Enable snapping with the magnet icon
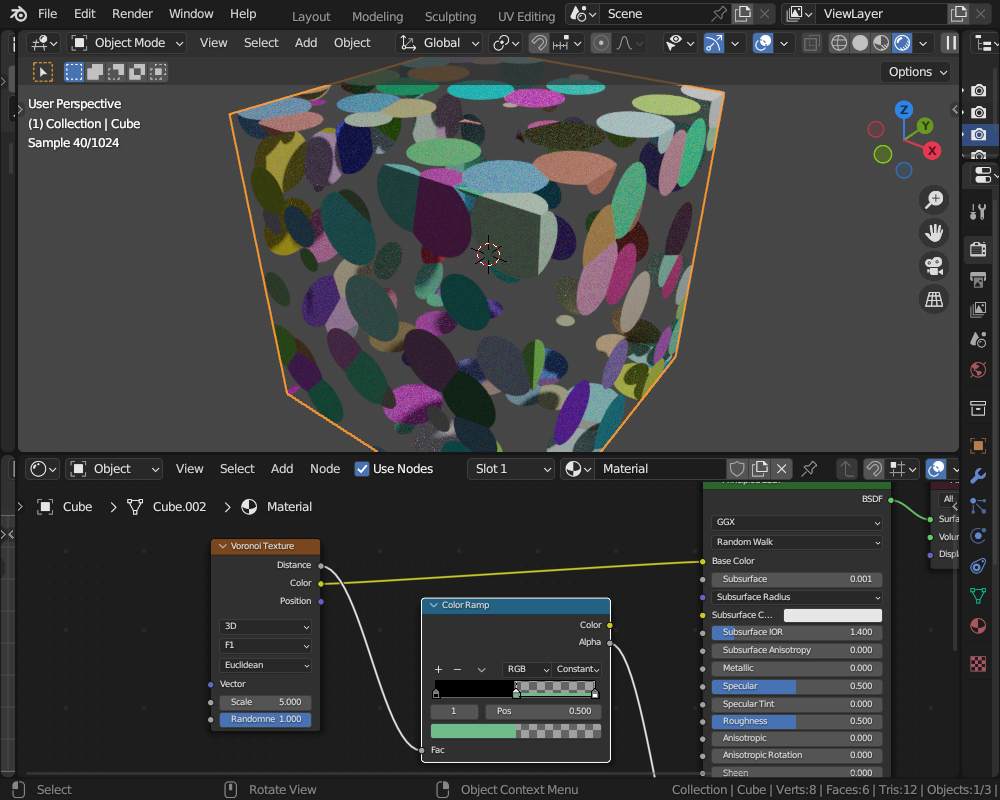 (539, 42)
